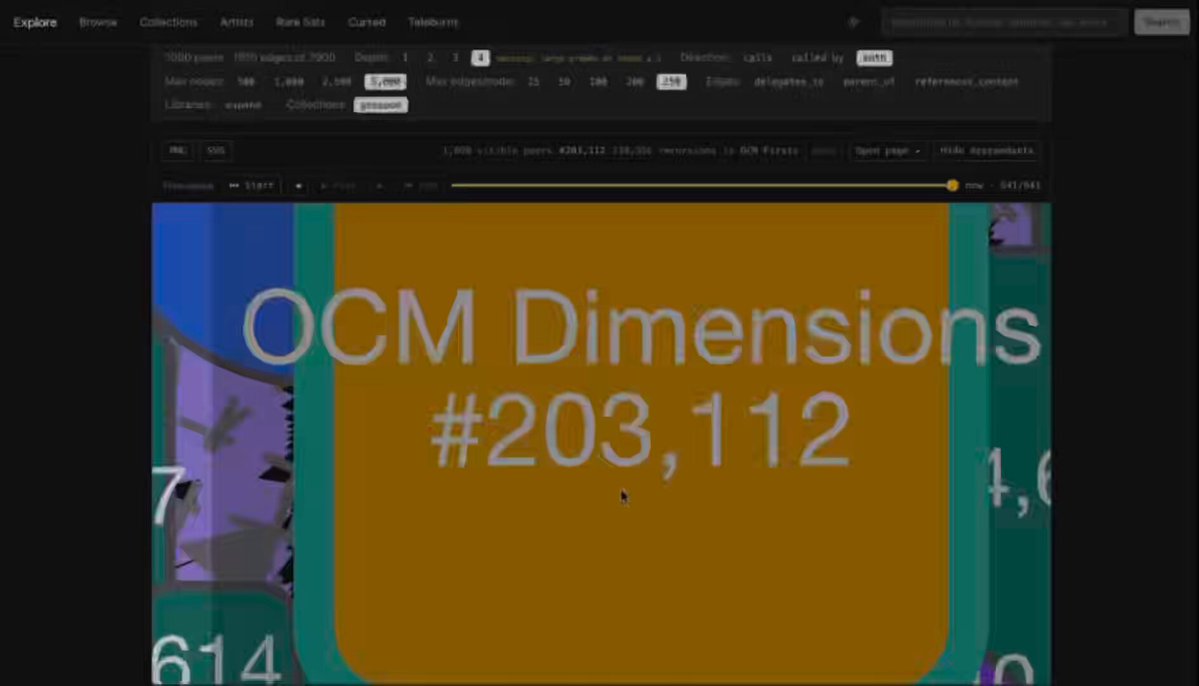Limit Max nodes to 500
This screenshot has height=686, width=1199.
tap(245, 82)
